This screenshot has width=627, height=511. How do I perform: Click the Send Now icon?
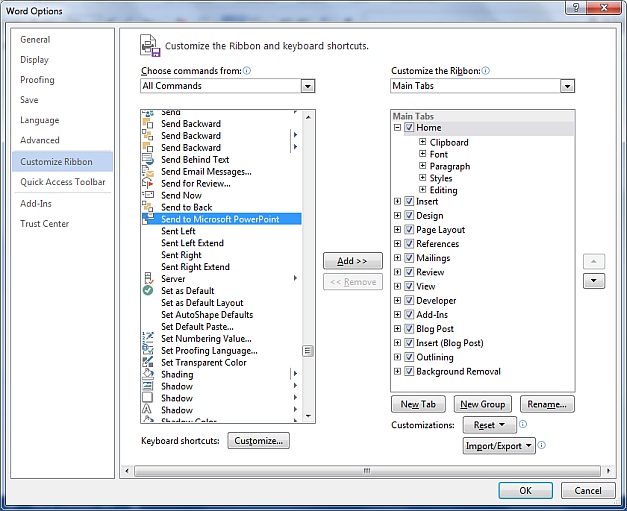pyautogui.click(x=148, y=195)
